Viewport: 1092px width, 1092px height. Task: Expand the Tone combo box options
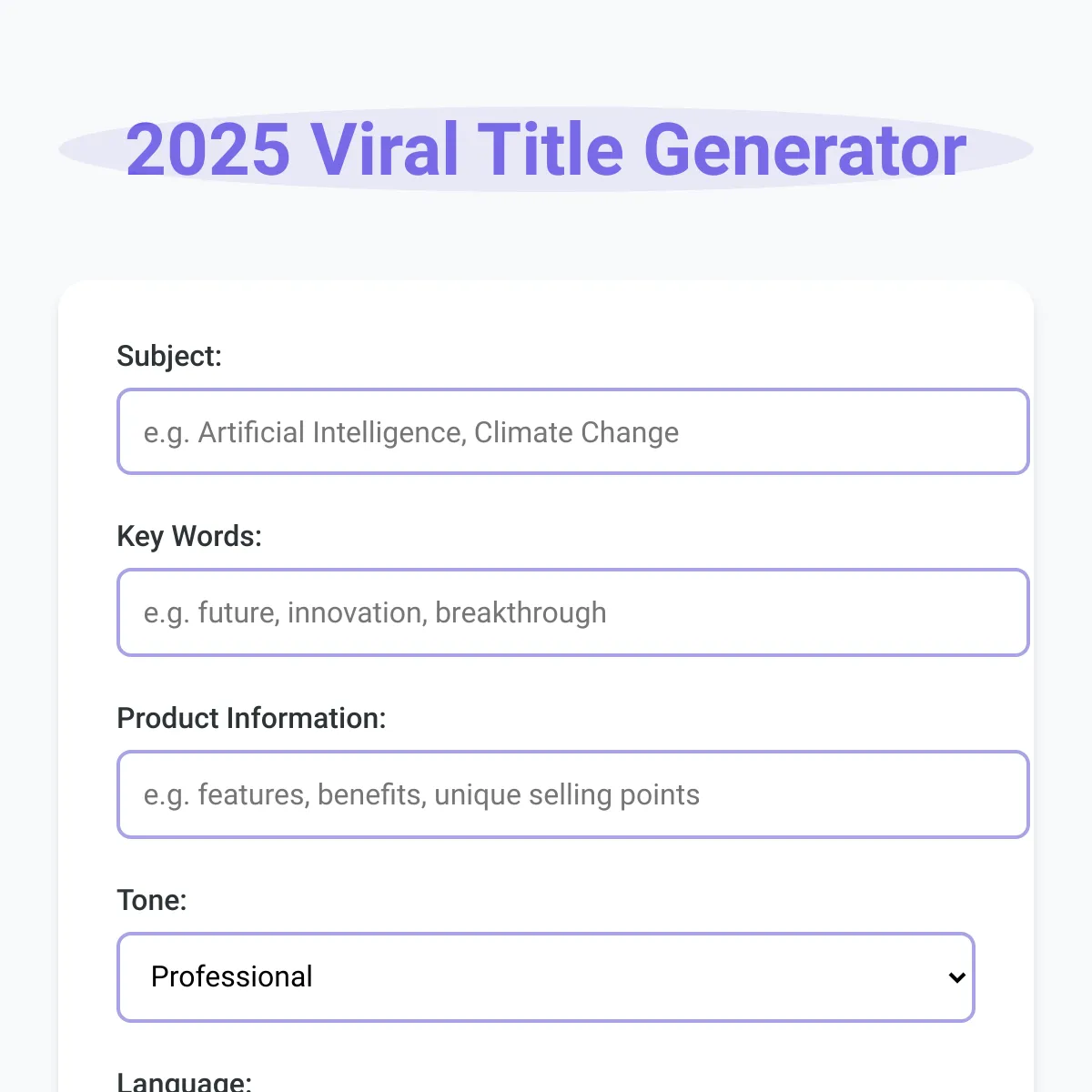click(x=546, y=976)
